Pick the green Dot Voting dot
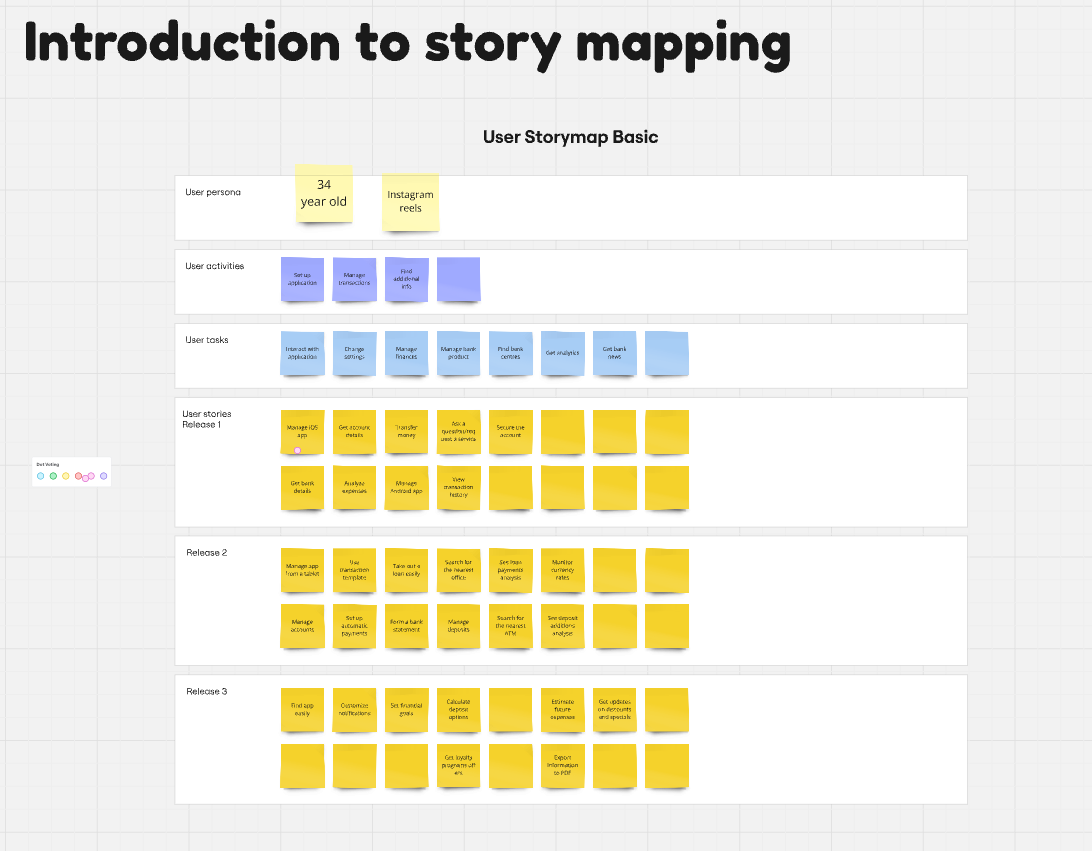This screenshot has height=851, width=1092. [54, 476]
